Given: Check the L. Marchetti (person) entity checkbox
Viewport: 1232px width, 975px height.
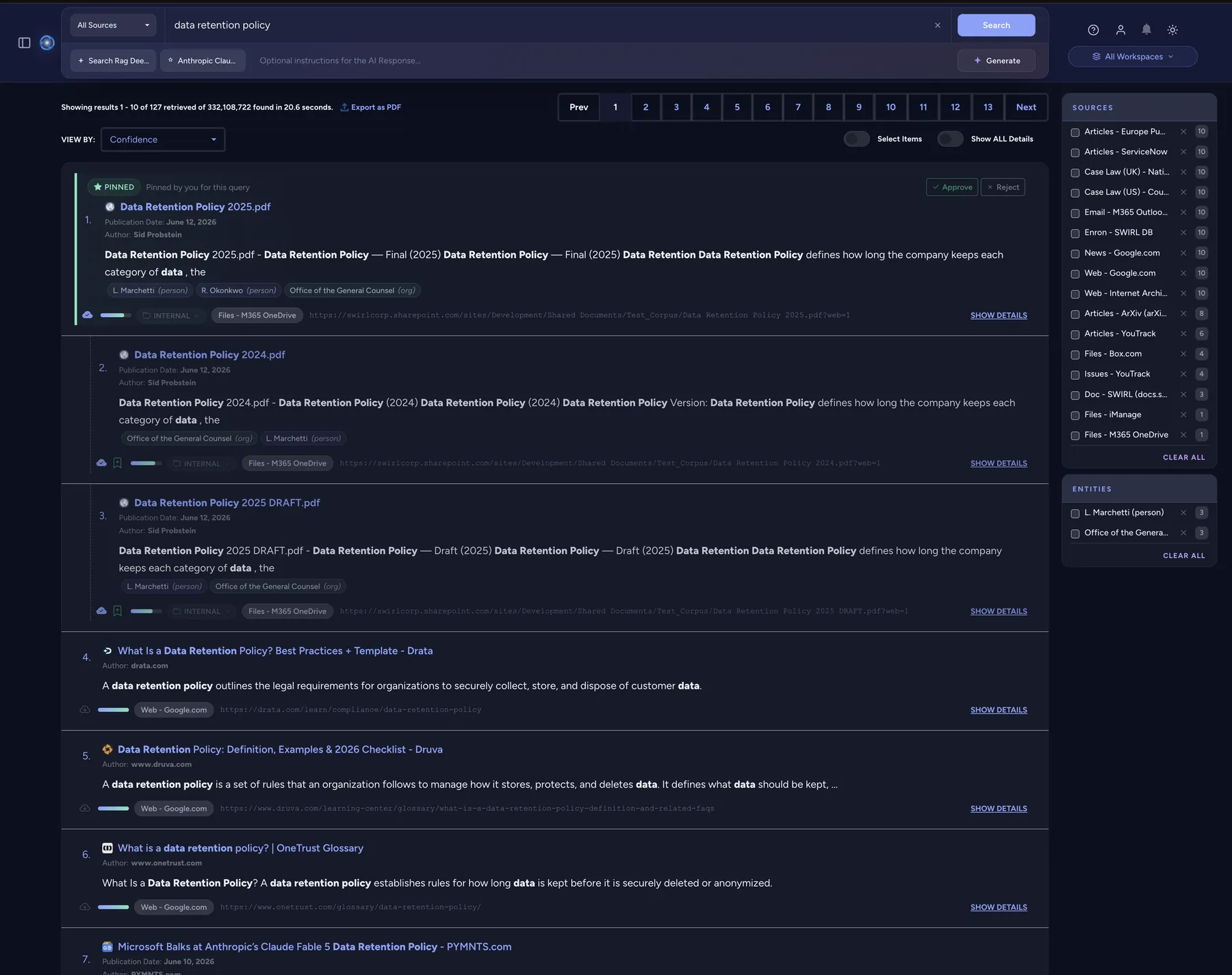Looking at the screenshot, I should [x=1075, y=514].
